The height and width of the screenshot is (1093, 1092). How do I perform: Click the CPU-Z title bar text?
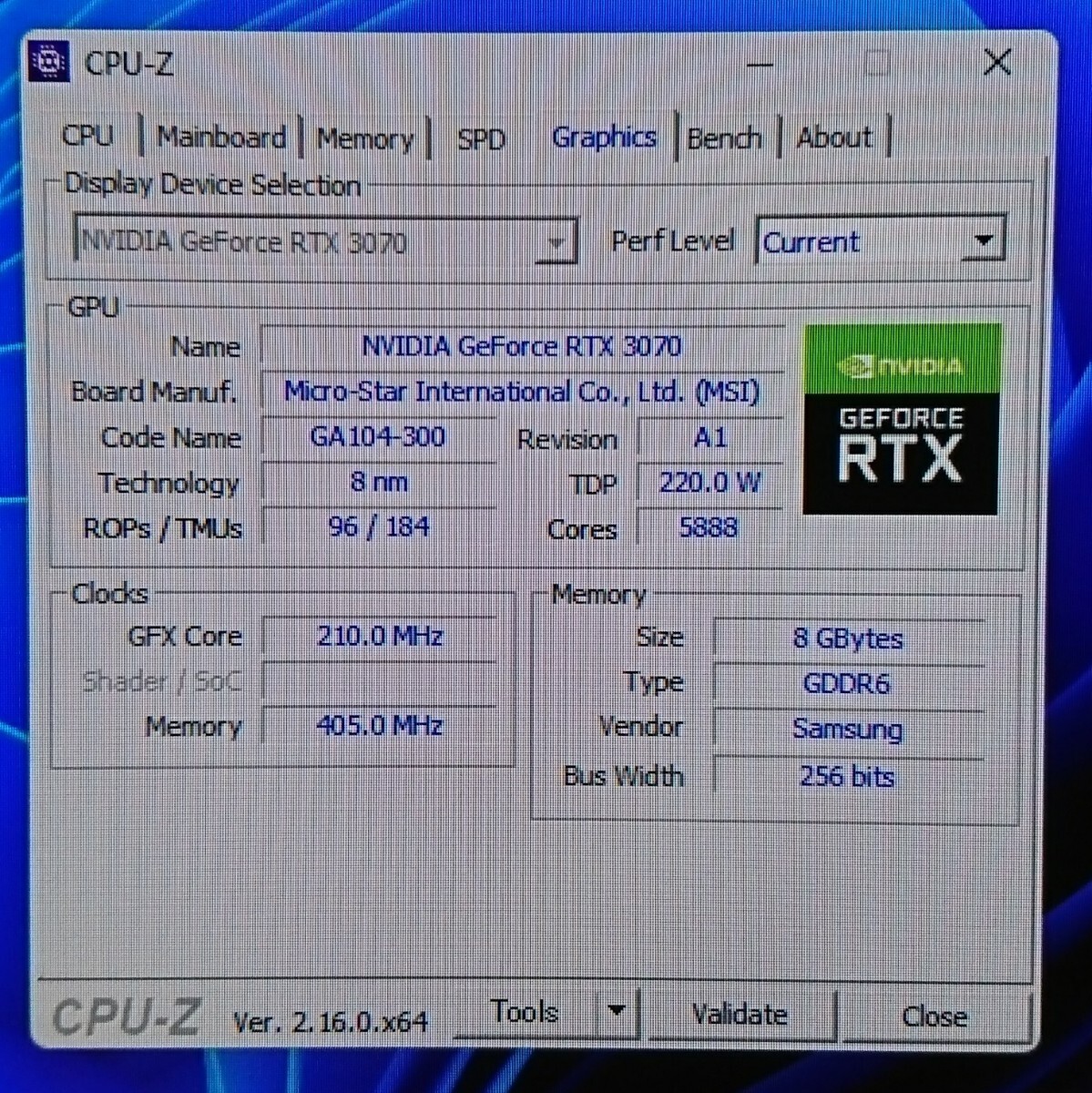point(128,64)
